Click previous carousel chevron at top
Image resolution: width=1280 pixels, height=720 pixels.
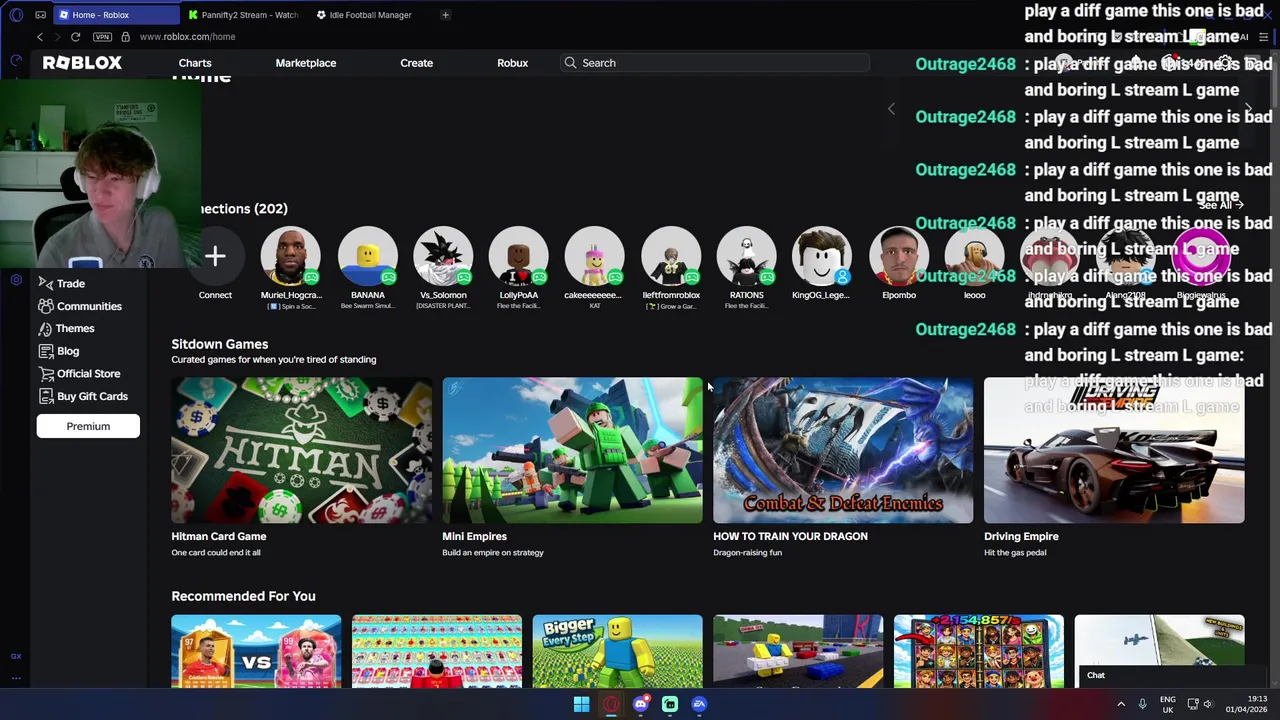(891, 109)
